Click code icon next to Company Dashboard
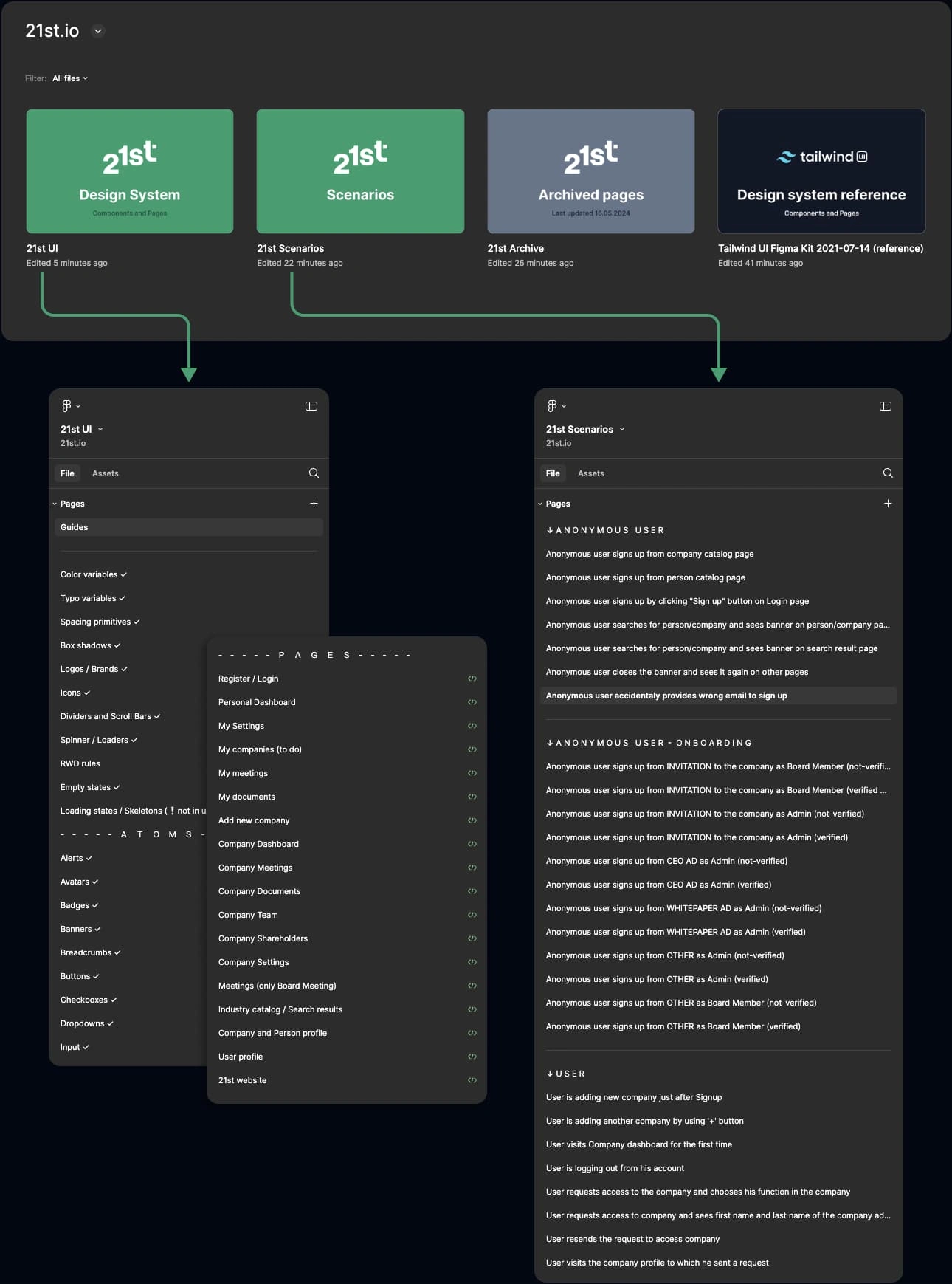This screenshot has height=1284, width=952. (472, 844)
